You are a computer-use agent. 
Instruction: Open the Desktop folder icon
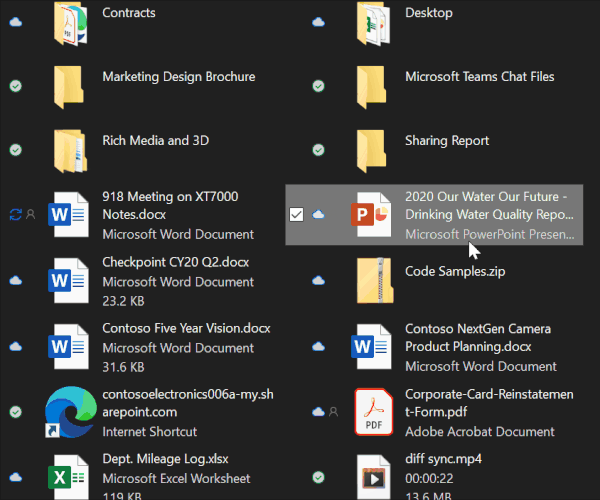click(372, 23)
